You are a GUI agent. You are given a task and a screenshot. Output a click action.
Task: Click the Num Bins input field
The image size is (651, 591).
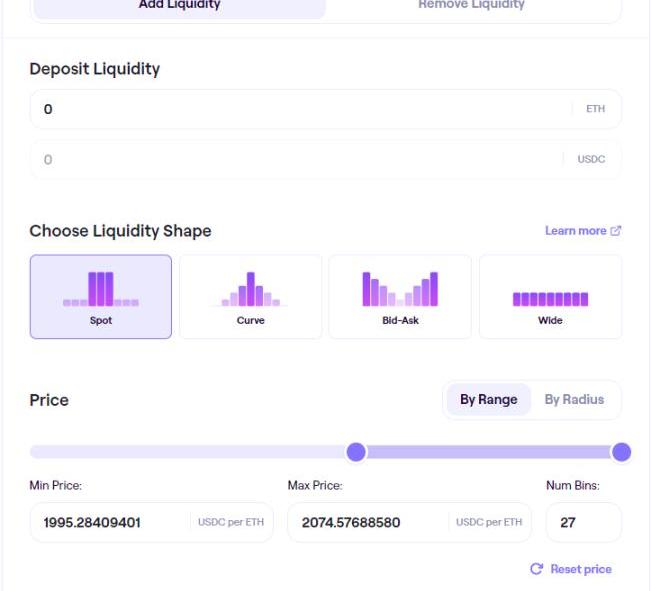click(x=583, y=522)
